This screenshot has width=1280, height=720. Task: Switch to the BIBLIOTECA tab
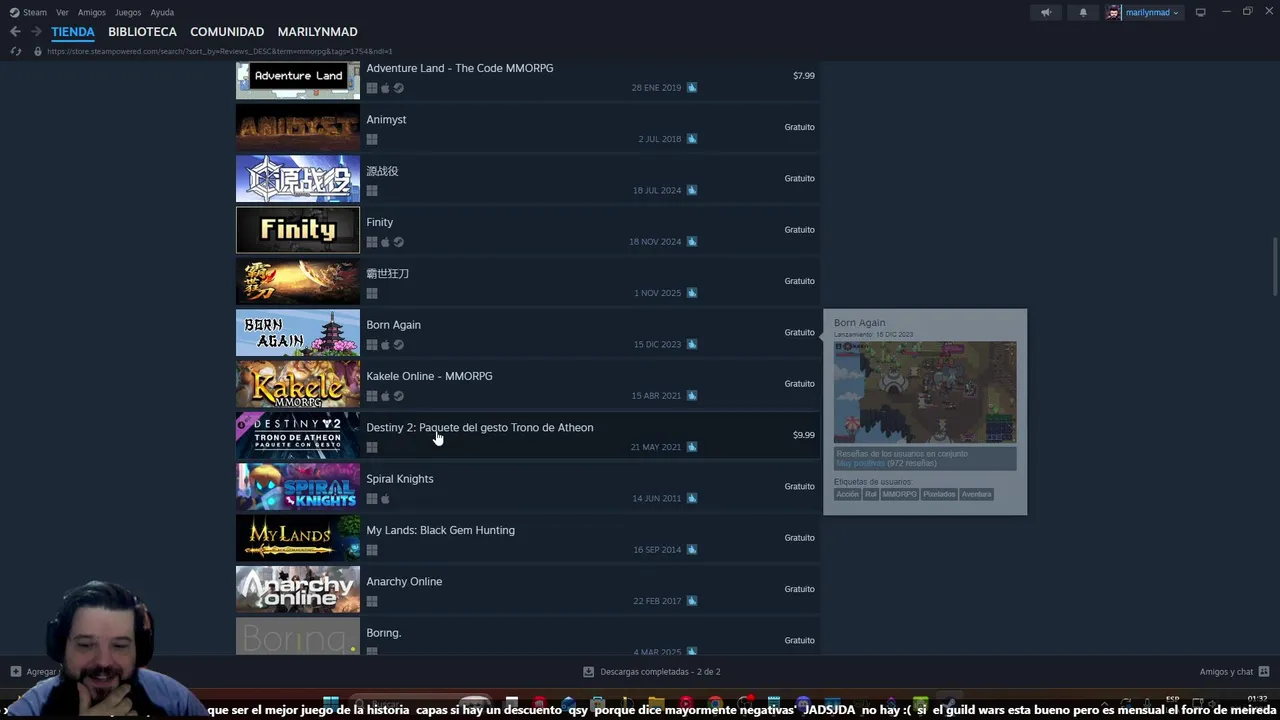[142, 32]
